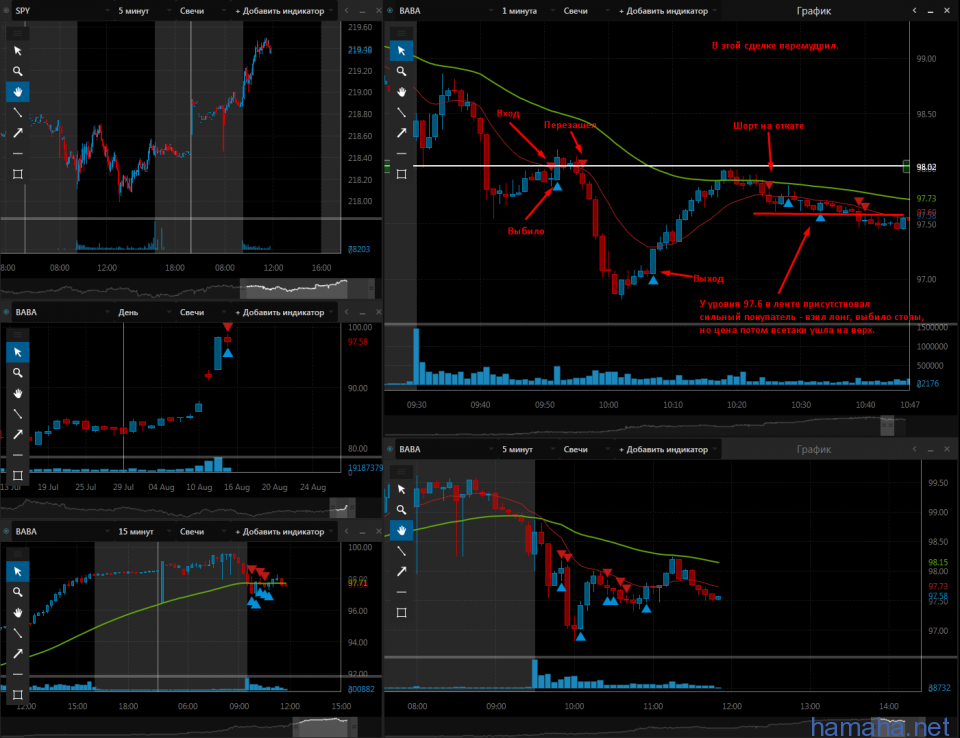Open the SPY symbol dropdown
Viewport: 960px width, 738px height.
coord(61,11)
